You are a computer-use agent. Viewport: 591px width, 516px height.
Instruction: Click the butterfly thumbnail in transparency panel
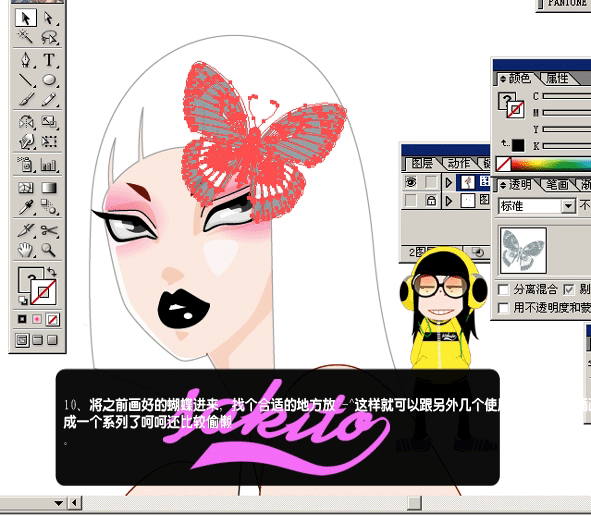point(523,251)
